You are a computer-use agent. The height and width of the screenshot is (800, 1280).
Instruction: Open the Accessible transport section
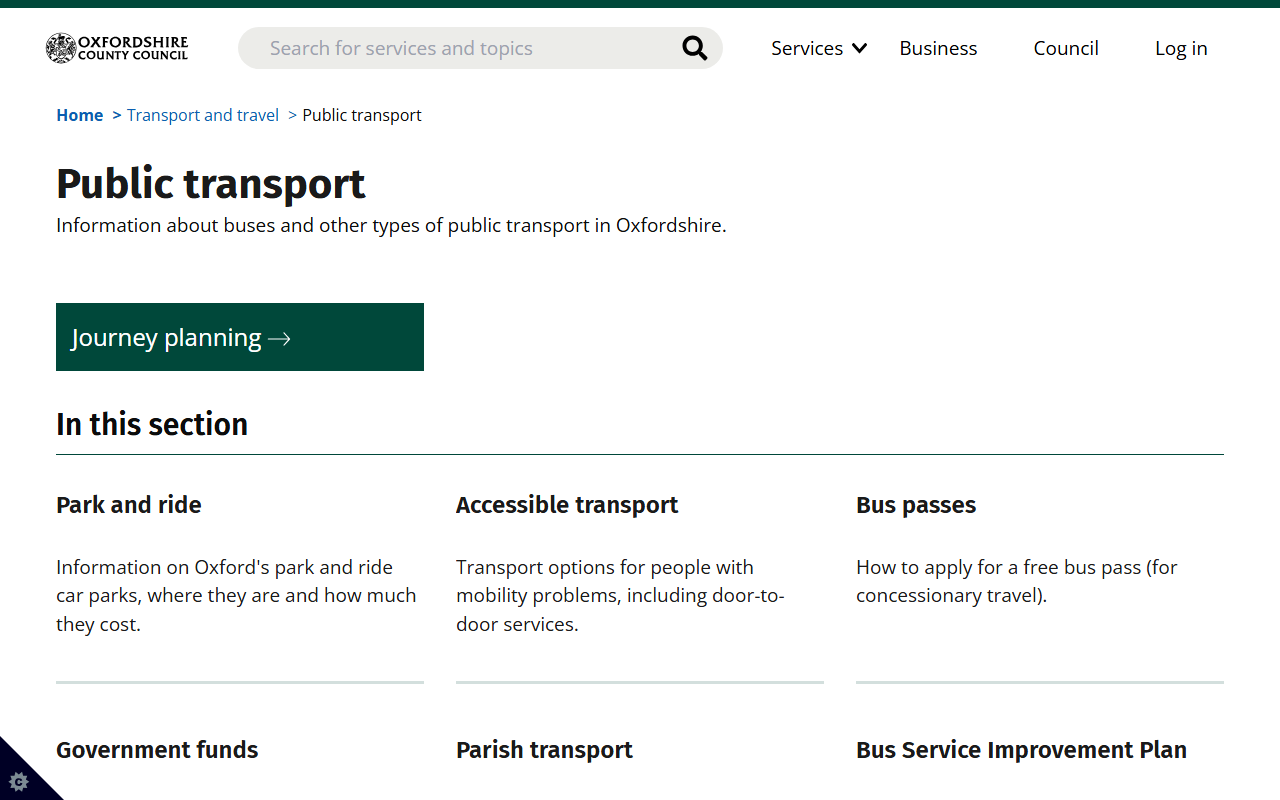pyautogui.click(x=567, y=505)
